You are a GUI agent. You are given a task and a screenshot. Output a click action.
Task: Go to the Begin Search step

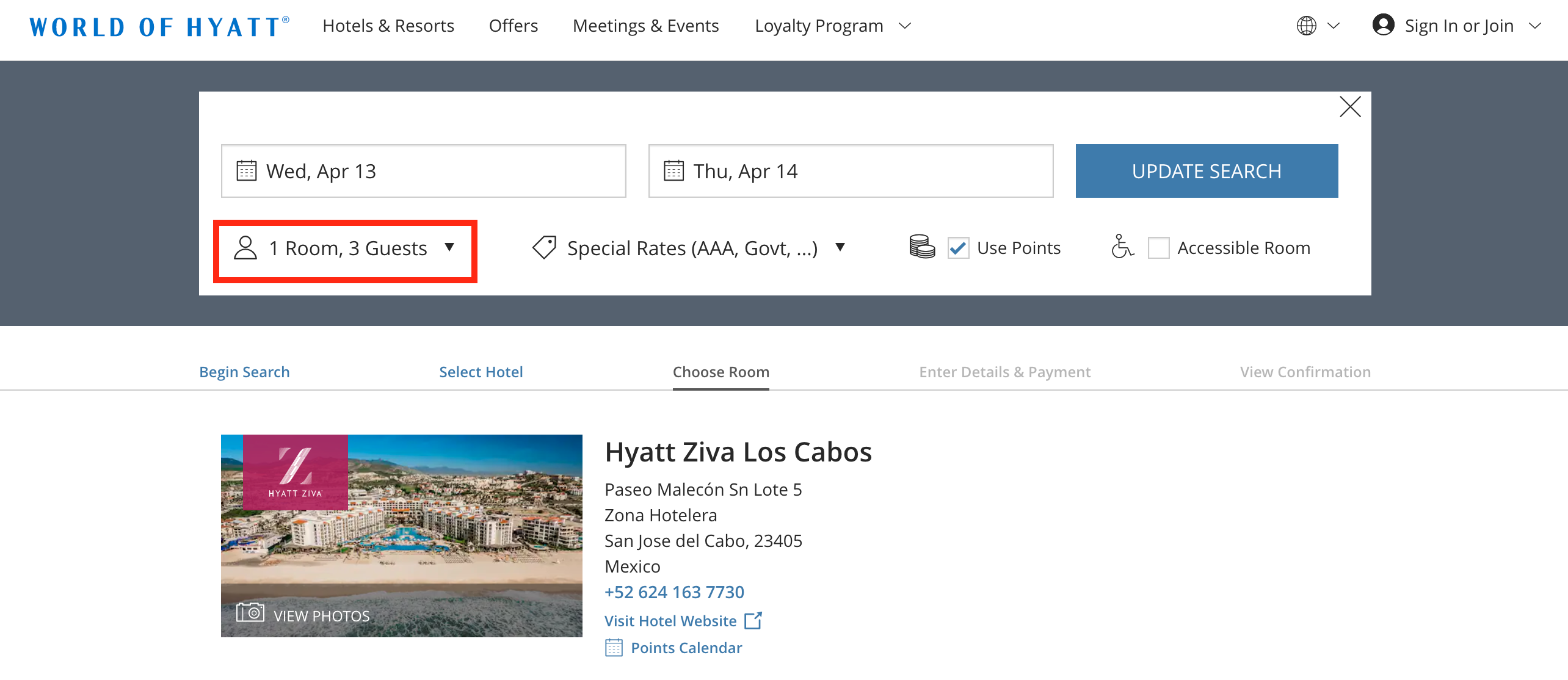coord(244,372)
